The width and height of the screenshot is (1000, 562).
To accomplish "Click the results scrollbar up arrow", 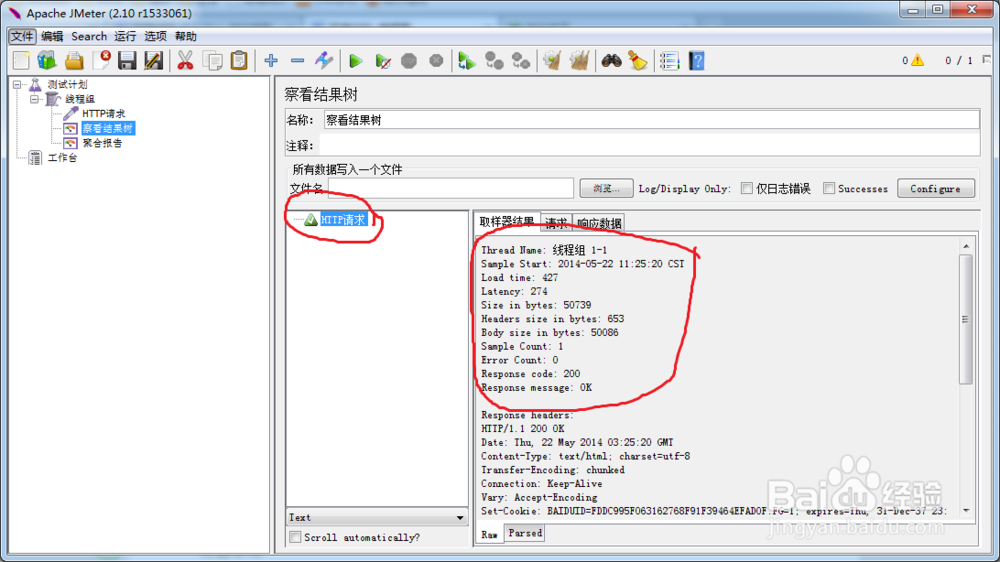I will [966, 246].
